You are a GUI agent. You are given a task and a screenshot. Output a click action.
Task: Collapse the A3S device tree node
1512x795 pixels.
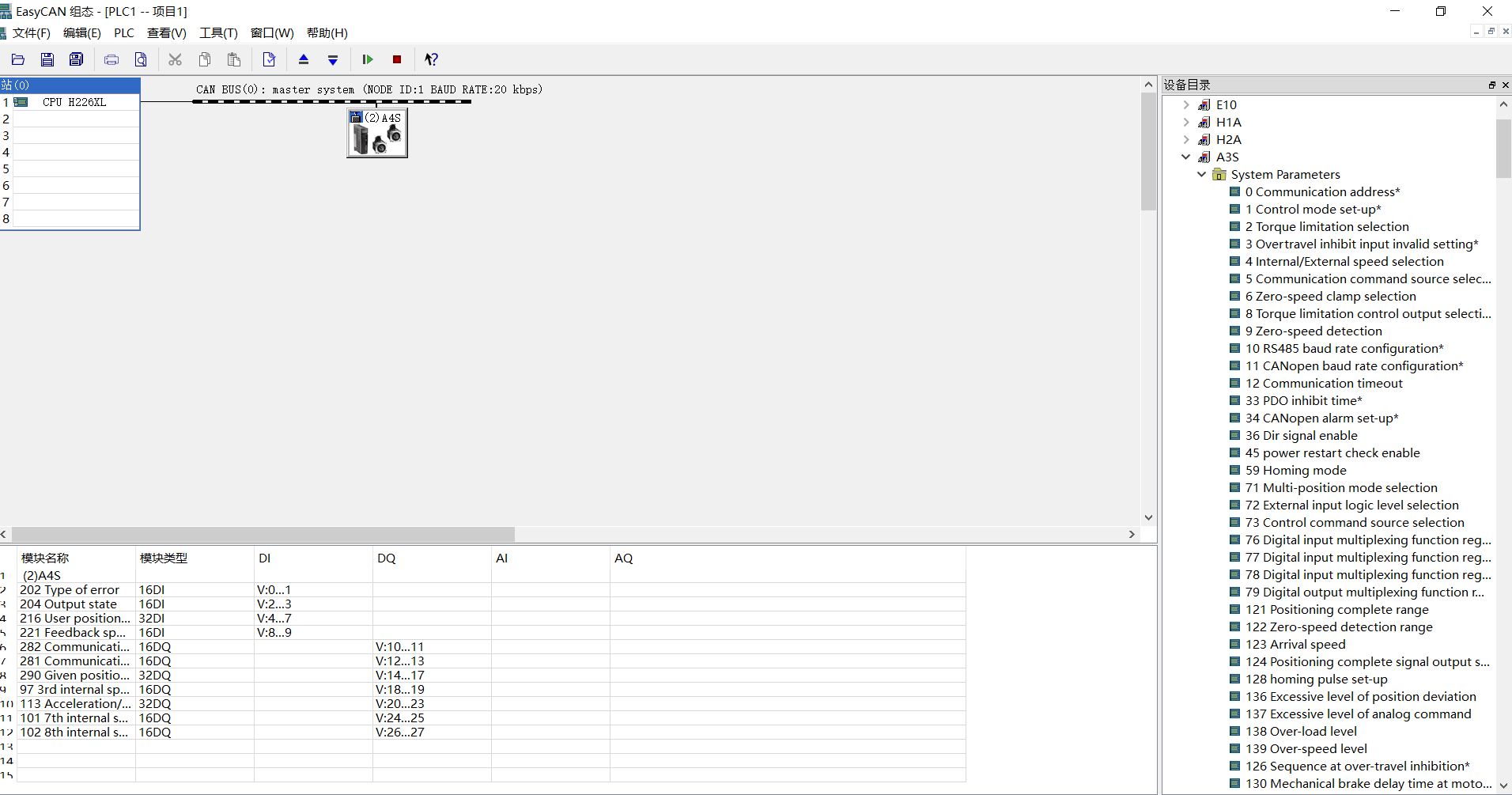pos(1185,157)
